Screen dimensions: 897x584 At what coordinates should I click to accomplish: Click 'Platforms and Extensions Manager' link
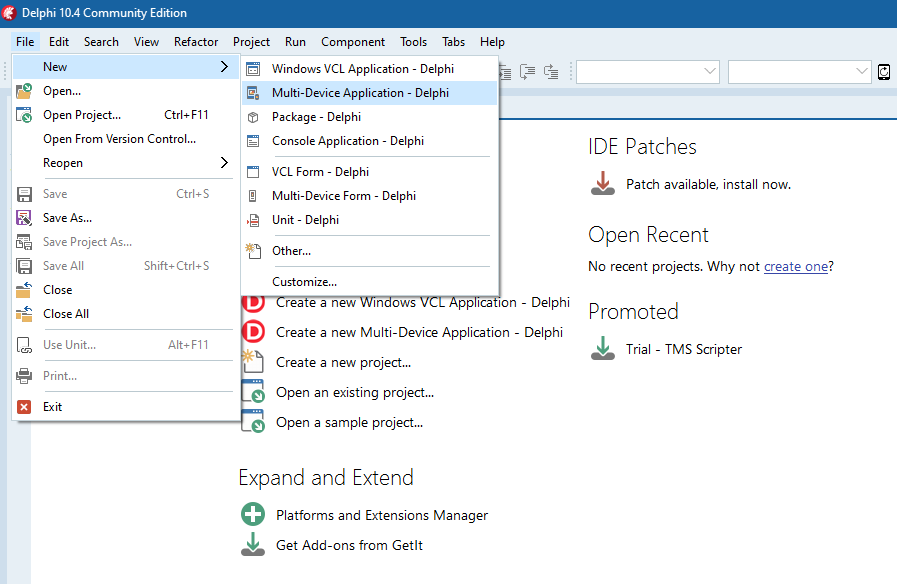pos(382,515)
